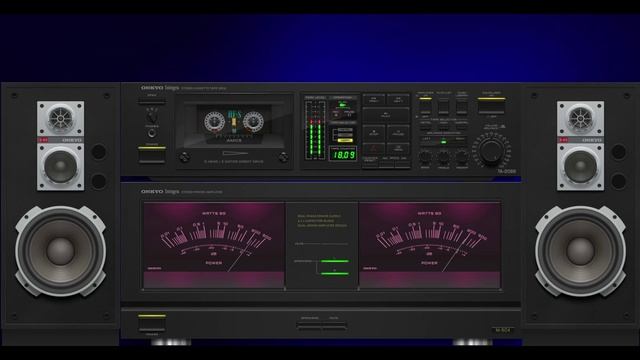Click the rewind button, top-left of transport keys
The image size is (640, 360).
click(374, 100)
